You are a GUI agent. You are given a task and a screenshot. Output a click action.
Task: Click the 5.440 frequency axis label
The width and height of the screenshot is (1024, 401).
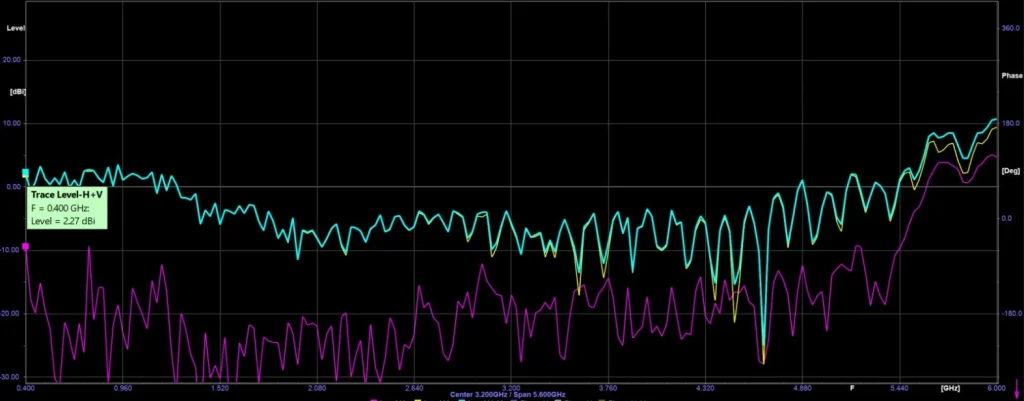[x=899, y=388]
